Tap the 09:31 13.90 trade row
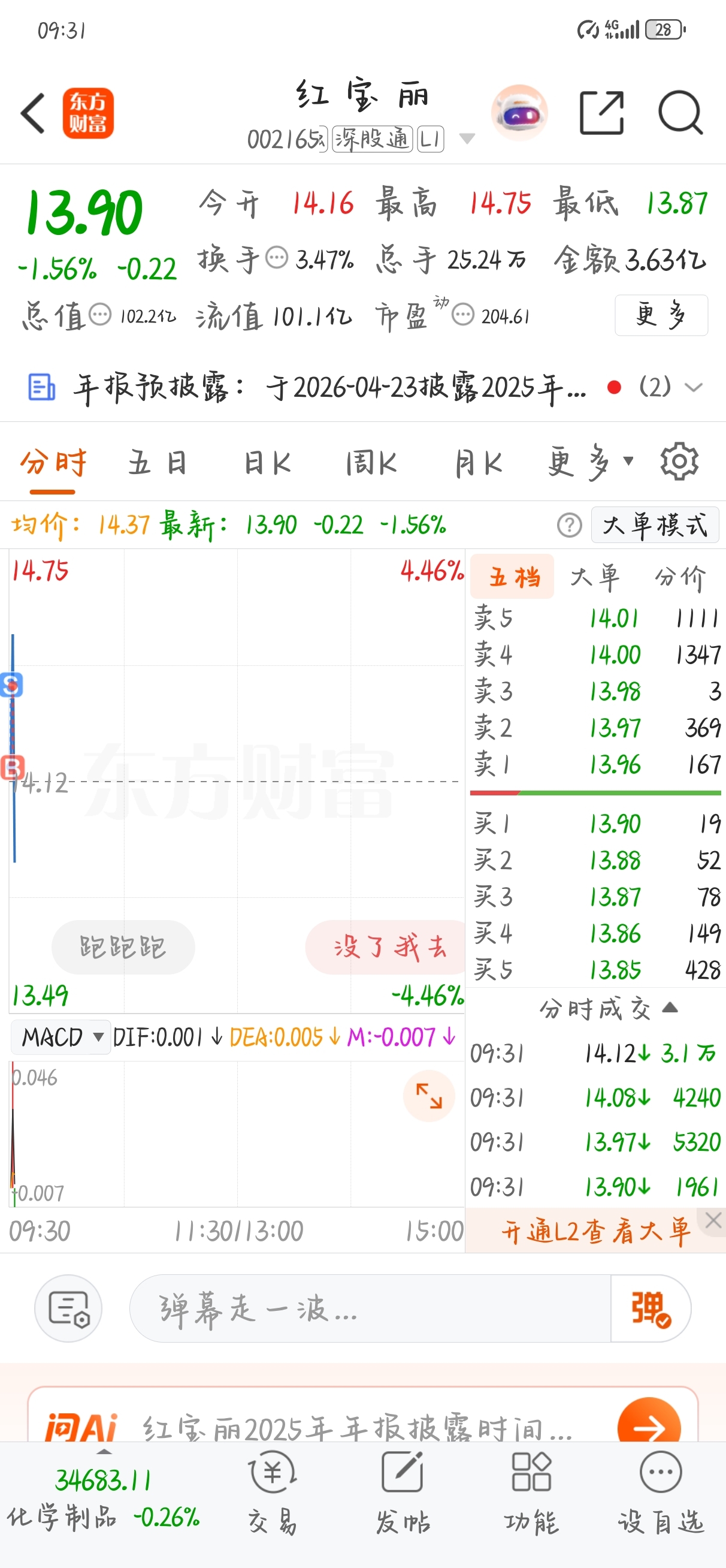 coord(595,1187)
